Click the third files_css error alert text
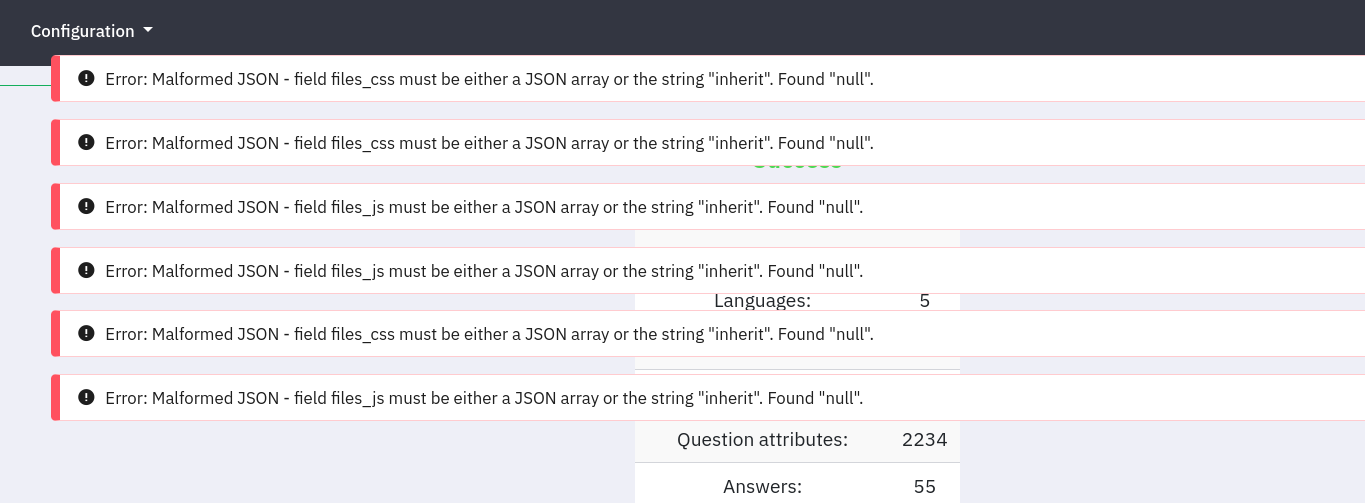Viewport: 1365px width, 503px height. [489, 335]
